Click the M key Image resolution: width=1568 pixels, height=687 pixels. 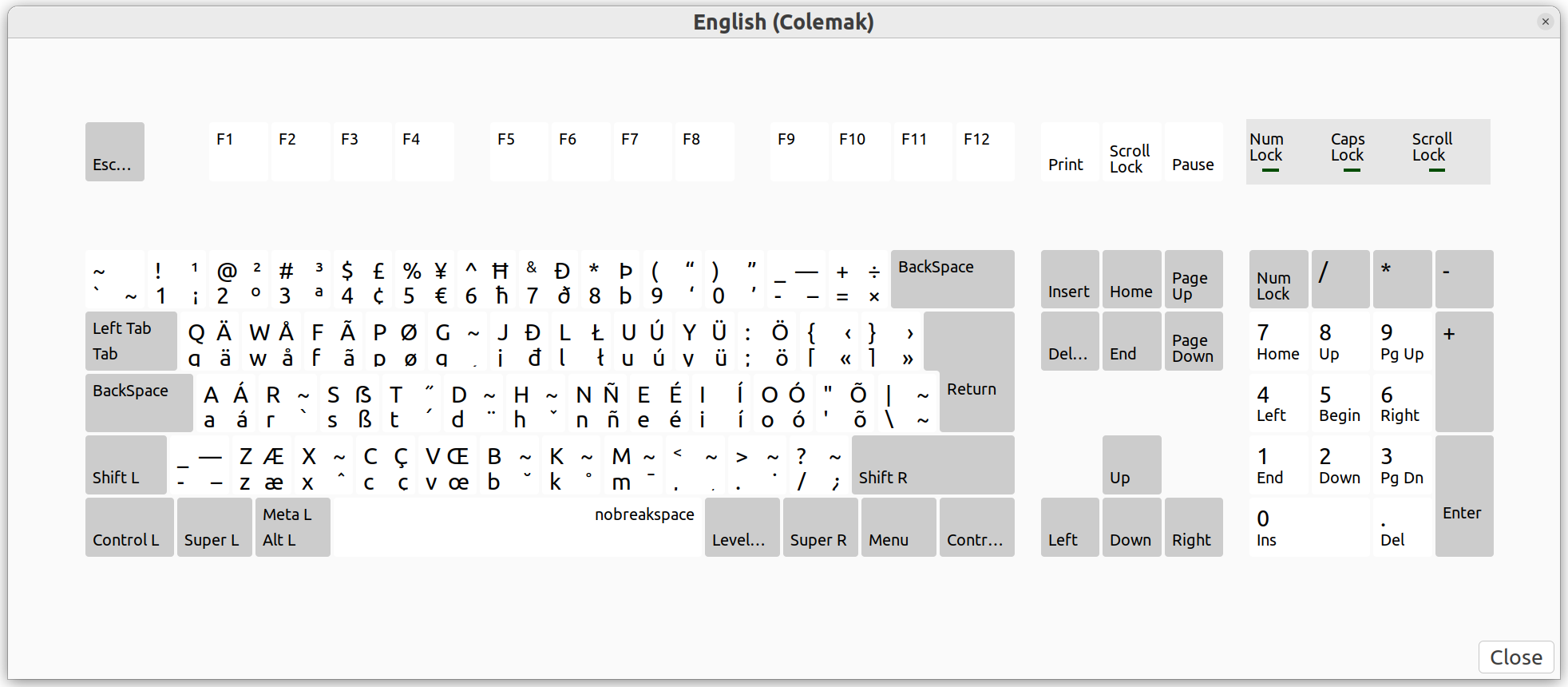633,465
